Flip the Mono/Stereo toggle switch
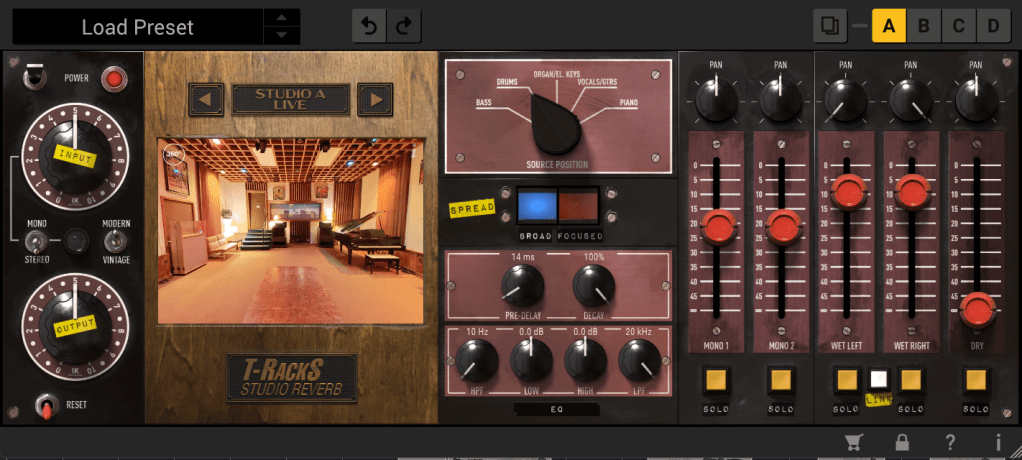 tap(35, 241)
